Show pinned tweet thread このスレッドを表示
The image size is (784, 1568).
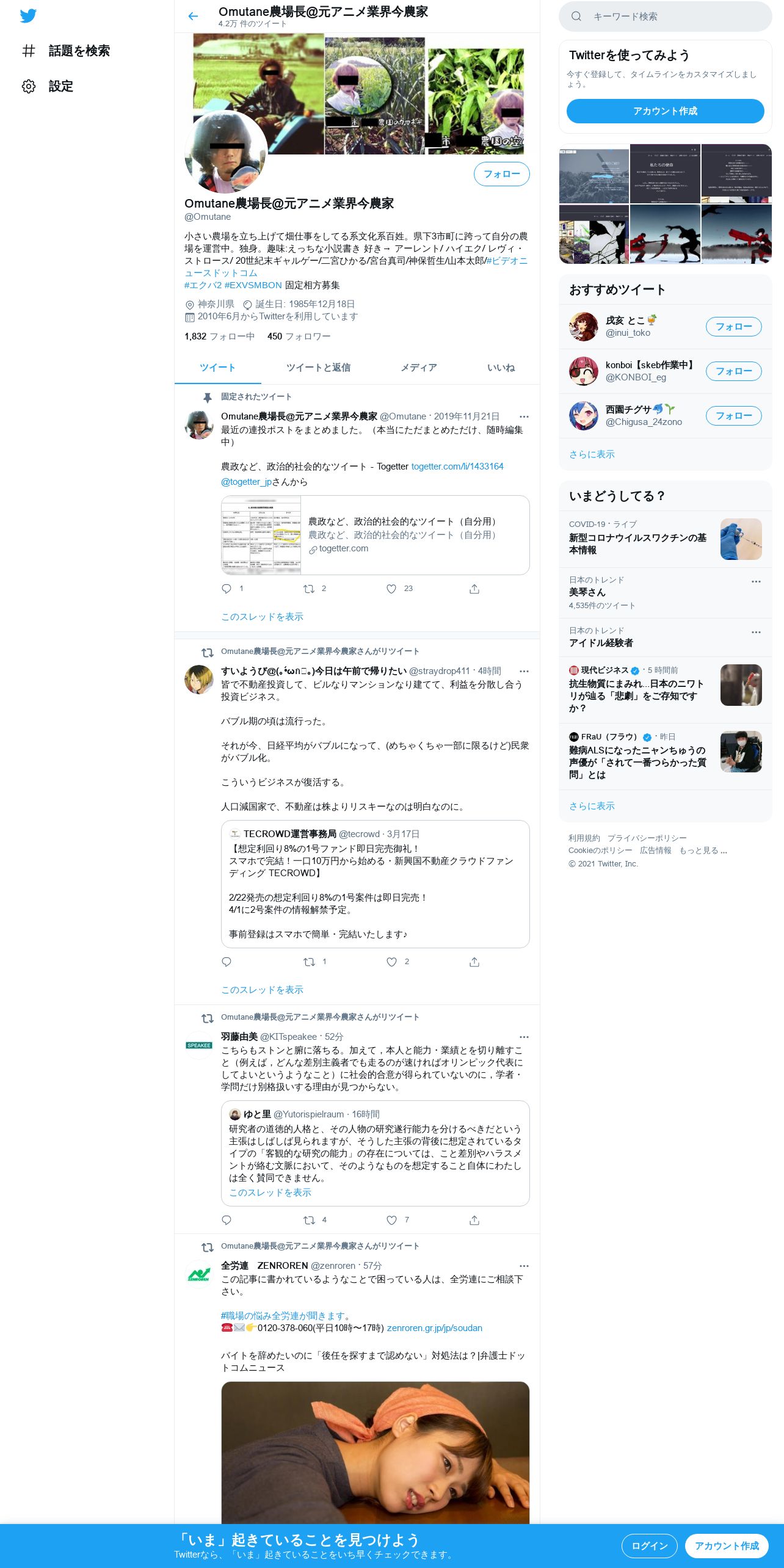click(262, 617)
